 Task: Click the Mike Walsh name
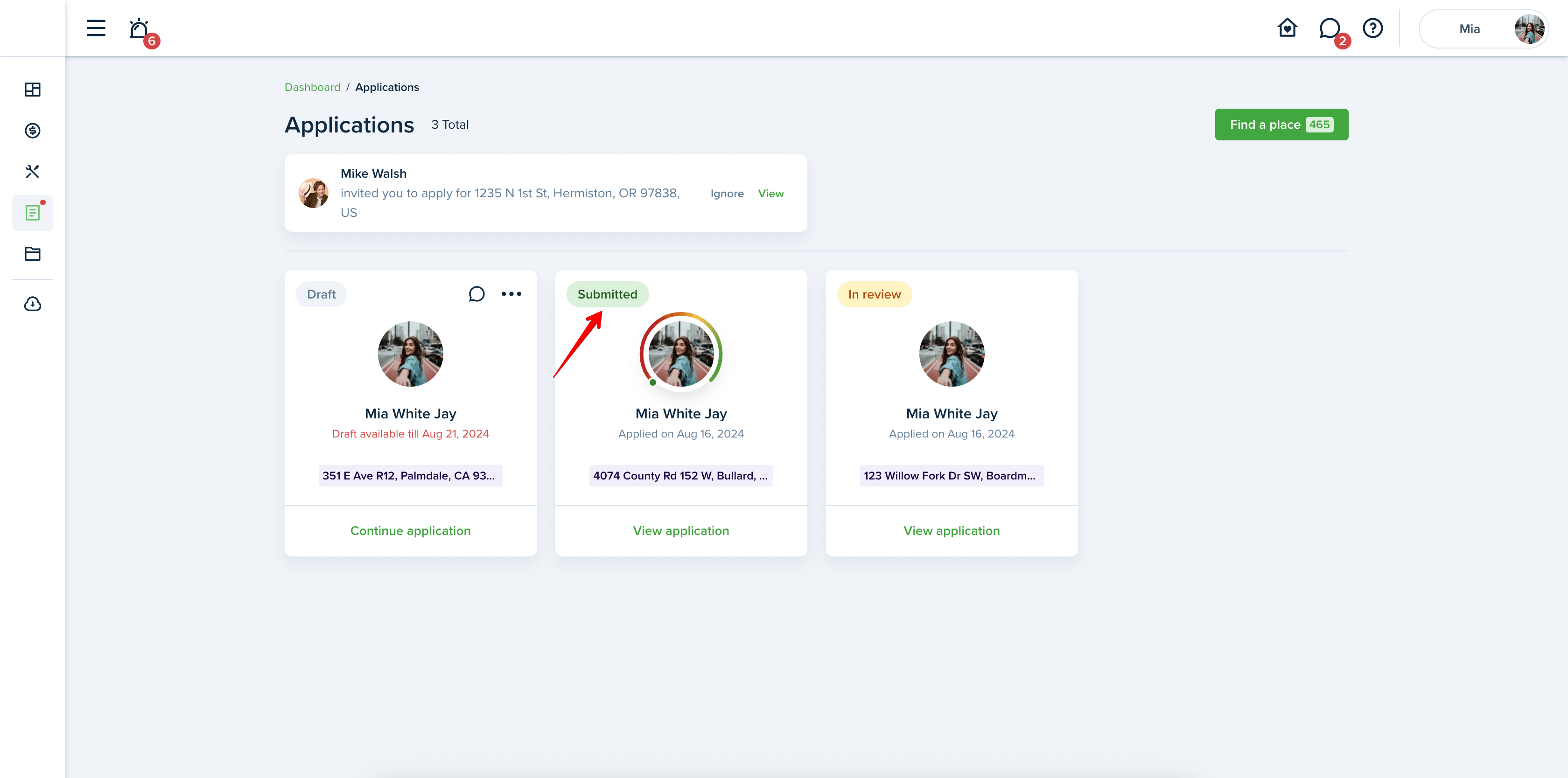tap(373, 174)
